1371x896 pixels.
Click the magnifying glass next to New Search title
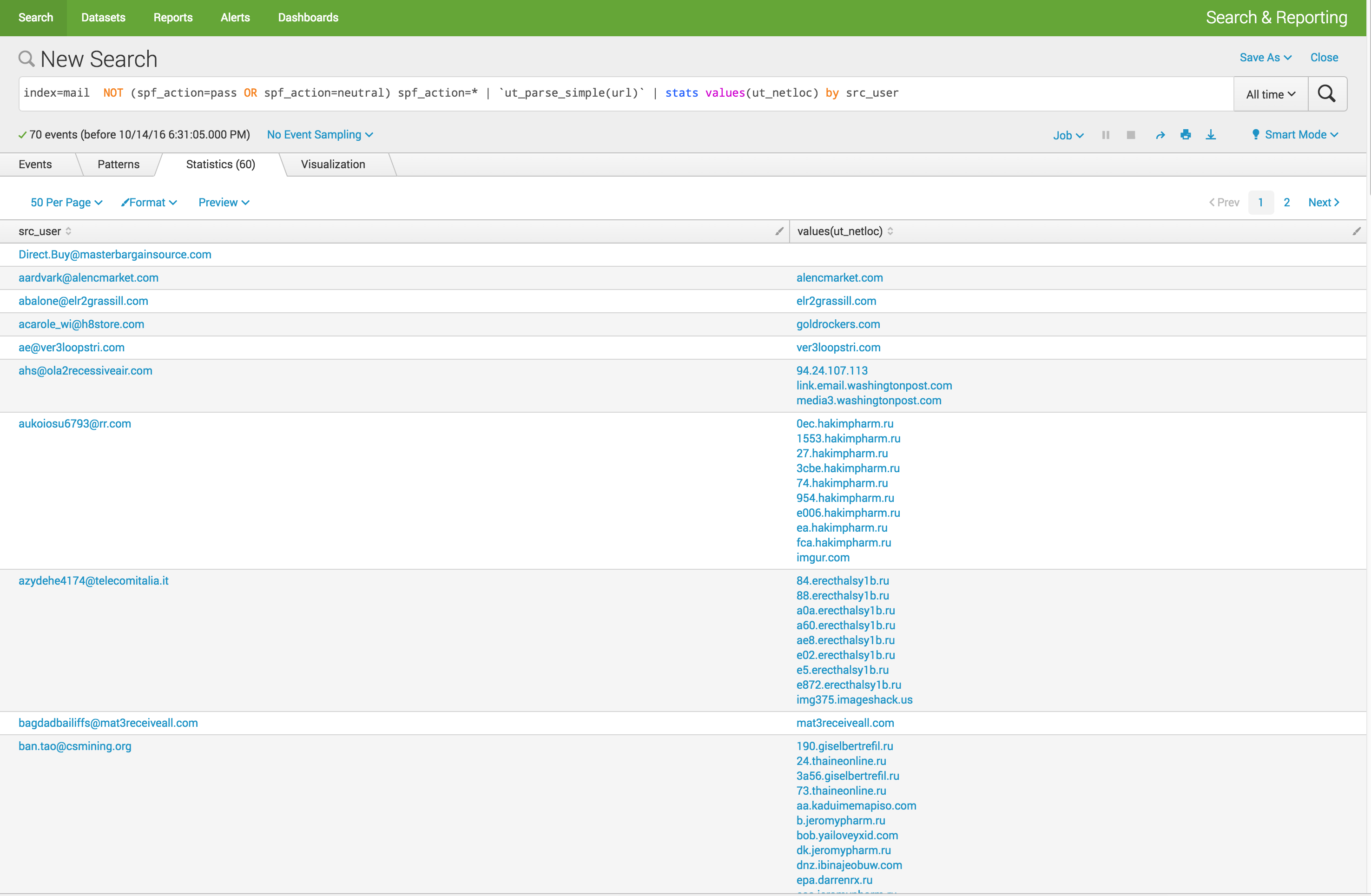point(26,58)
